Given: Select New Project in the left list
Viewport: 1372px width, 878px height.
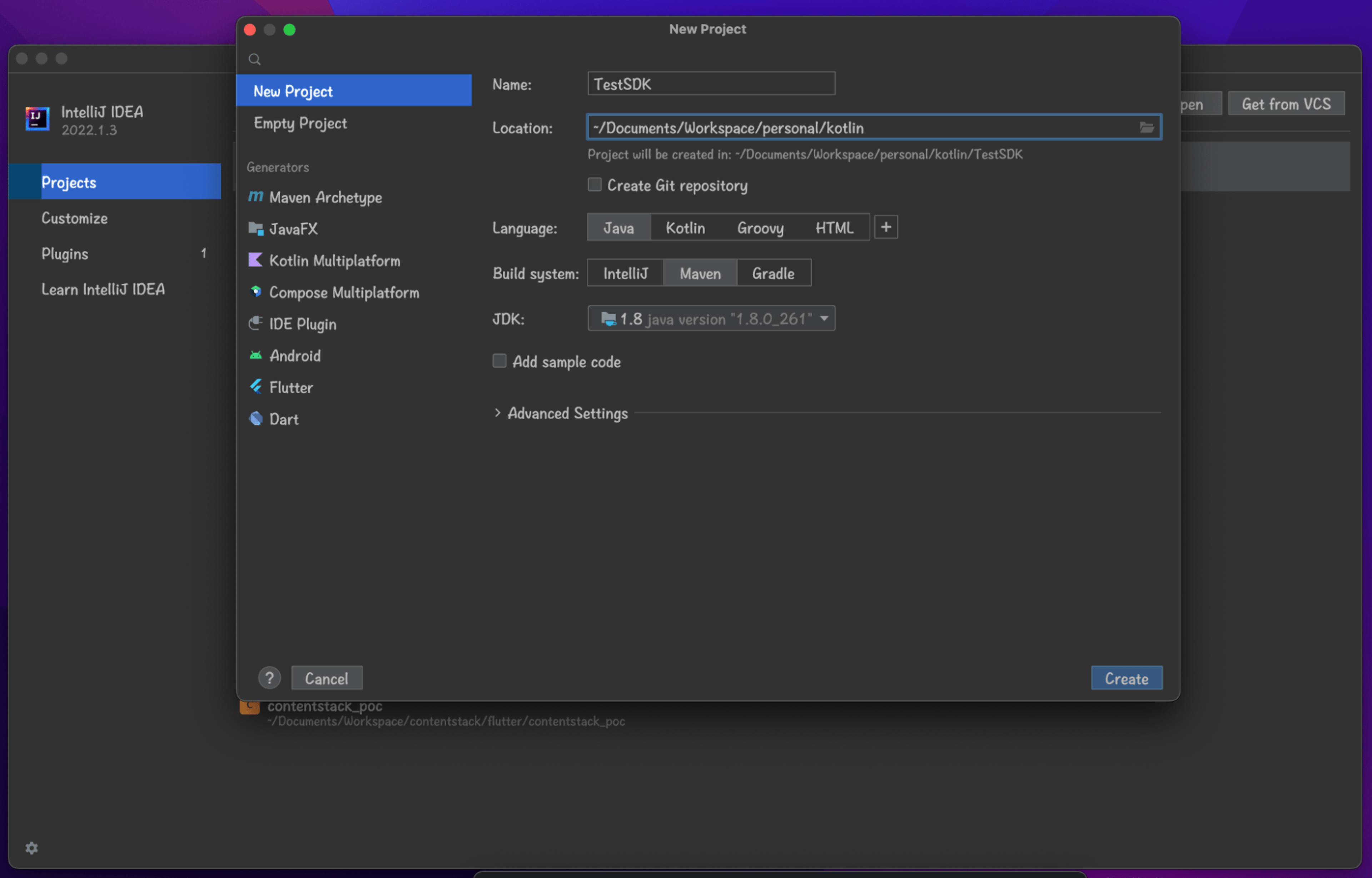Looking at the screenshot, I should 354,90.
